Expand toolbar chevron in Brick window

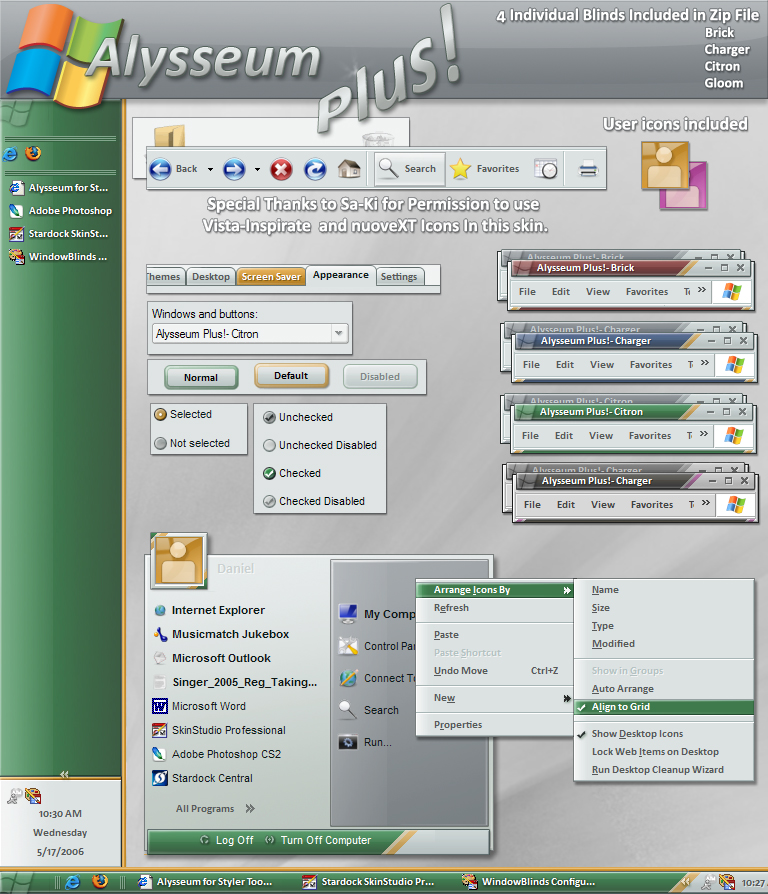tap(702, 290)
